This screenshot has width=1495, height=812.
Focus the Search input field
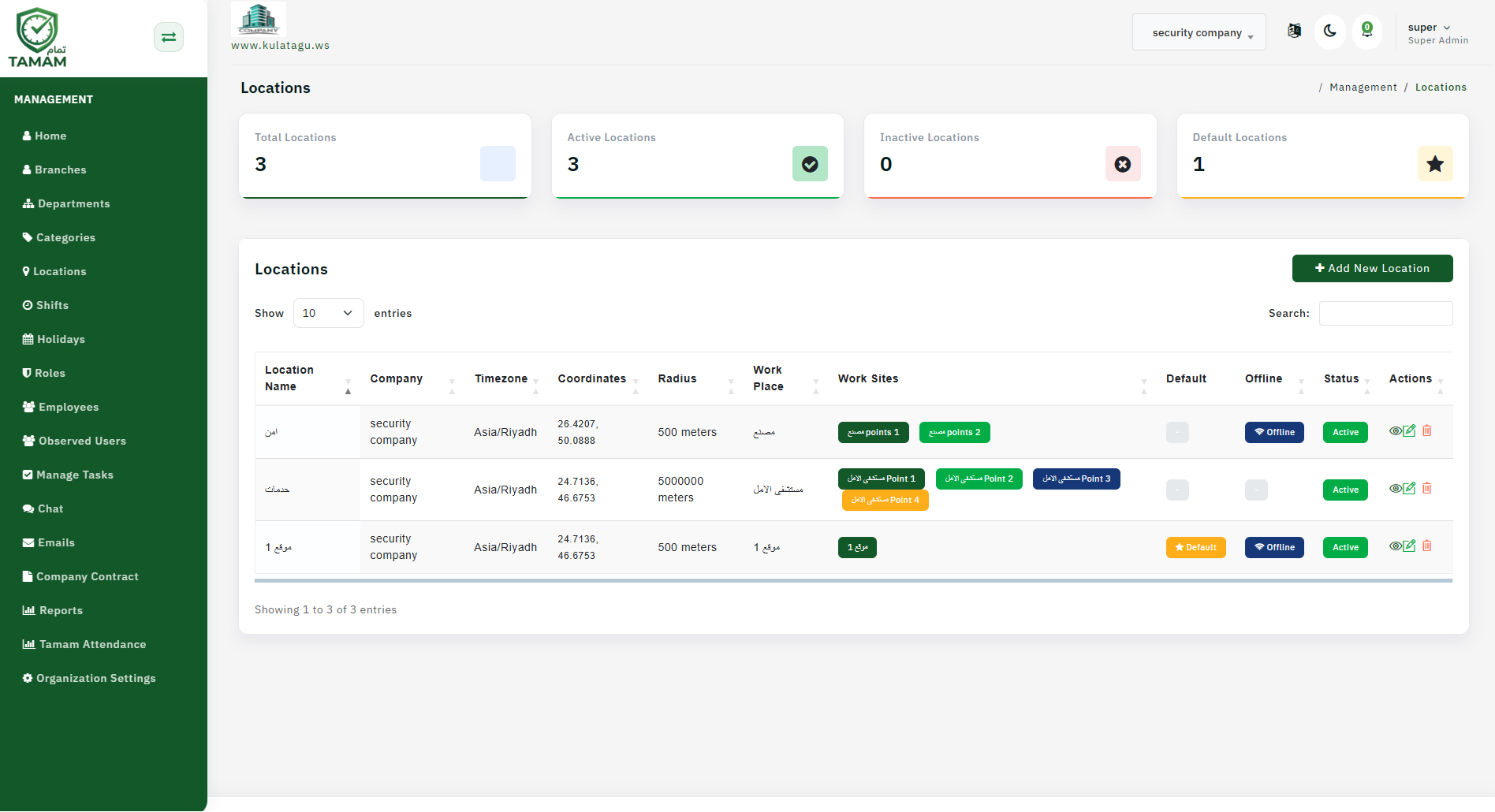click(1385, 313)
